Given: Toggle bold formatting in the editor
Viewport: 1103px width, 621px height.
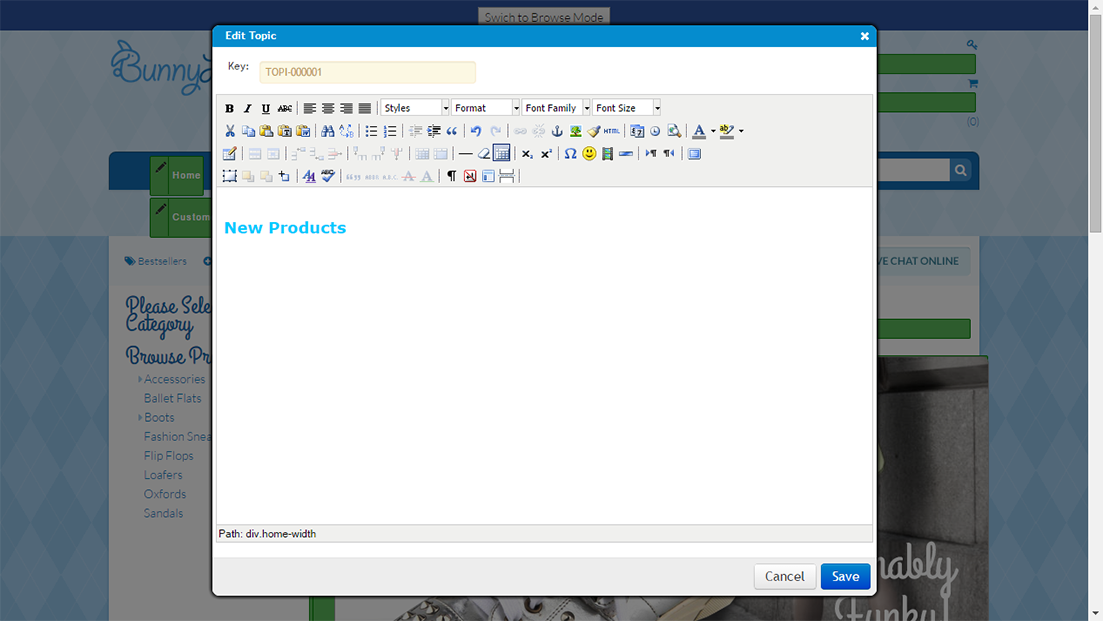Looking at the screenshot, I should [229, 108].
